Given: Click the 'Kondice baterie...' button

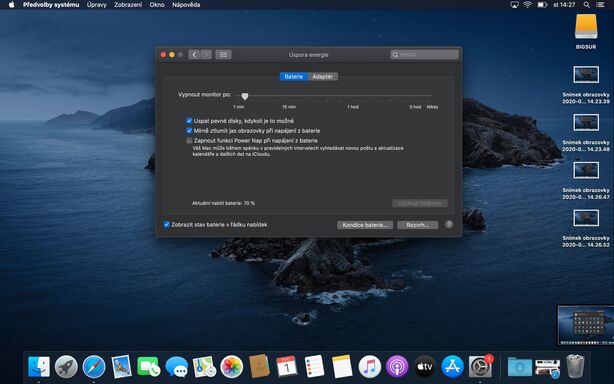Looking at the screenshot, I should coord(365,225).
